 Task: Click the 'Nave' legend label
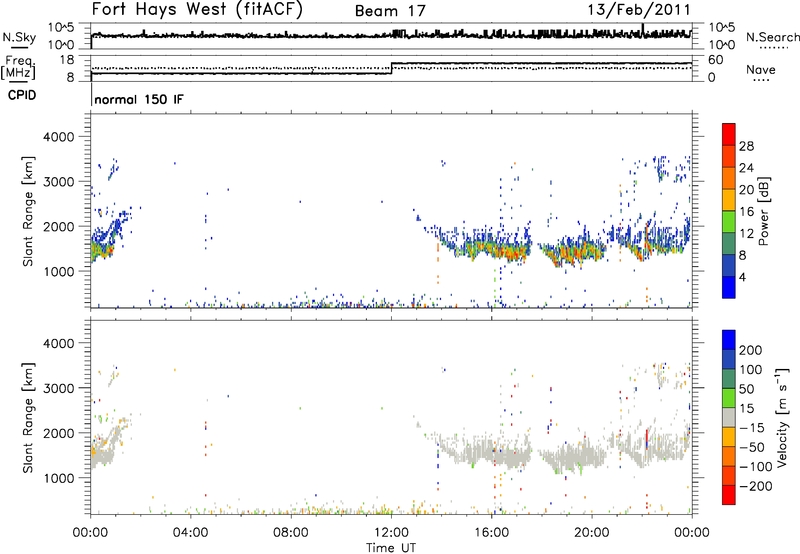pos(760,69)
